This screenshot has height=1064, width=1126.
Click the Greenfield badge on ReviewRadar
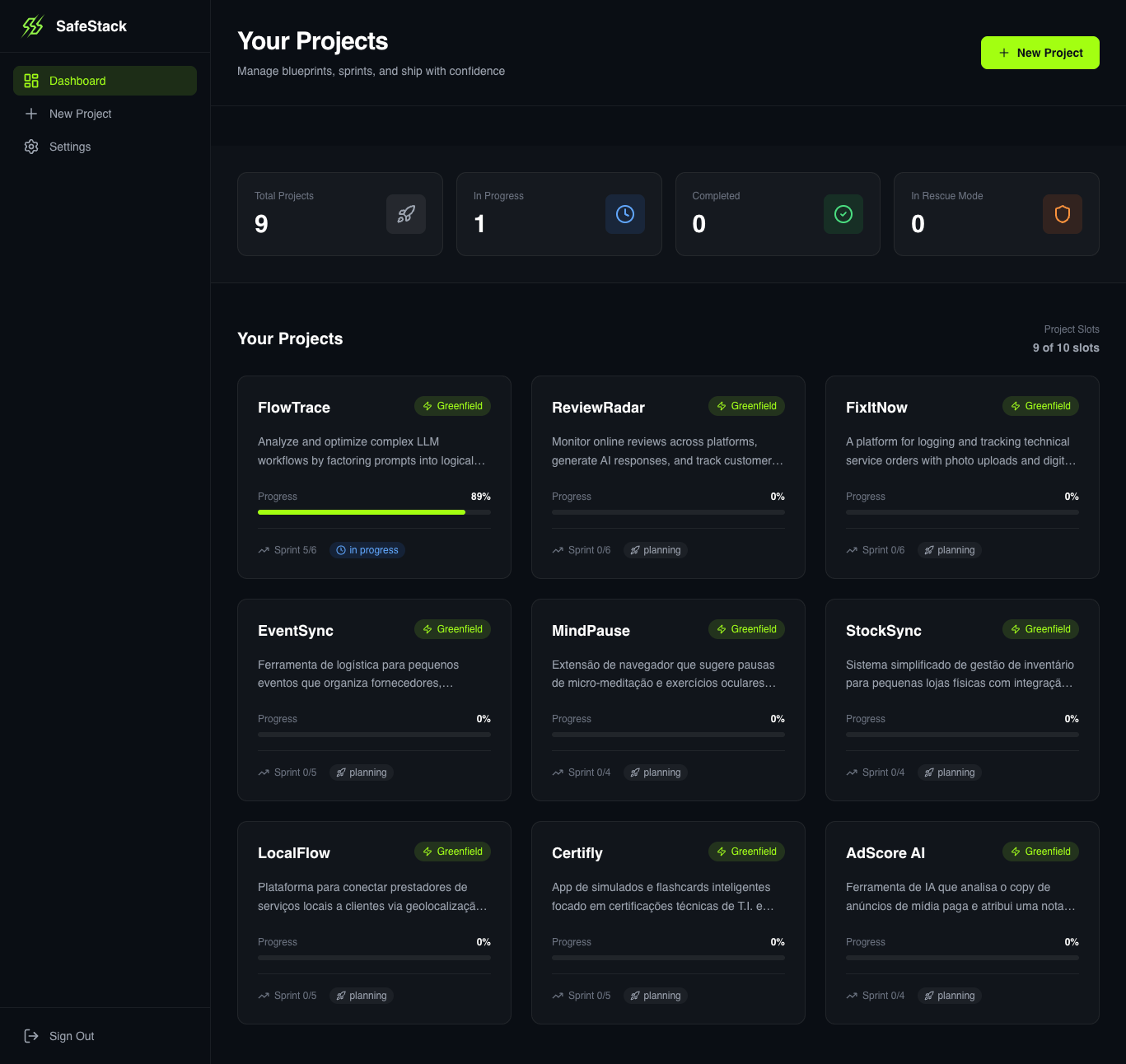click(746, 406)
